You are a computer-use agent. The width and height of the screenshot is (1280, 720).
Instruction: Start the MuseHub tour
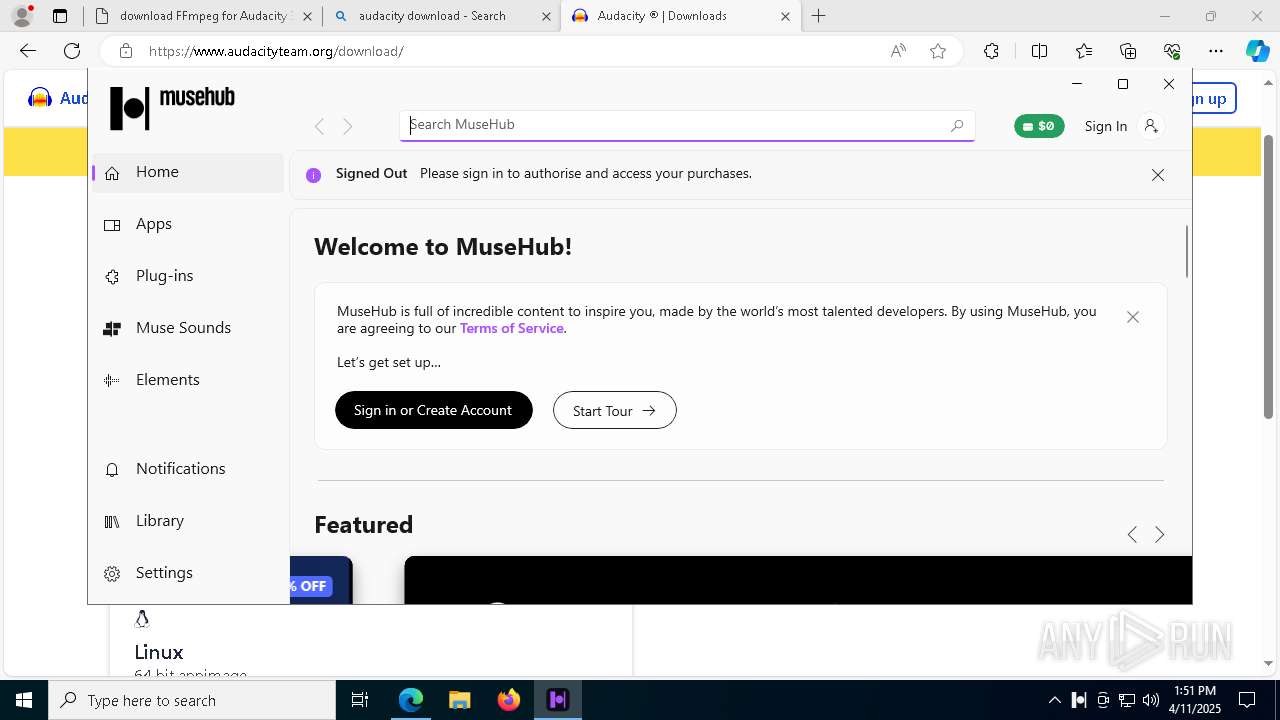pos(615,410)
